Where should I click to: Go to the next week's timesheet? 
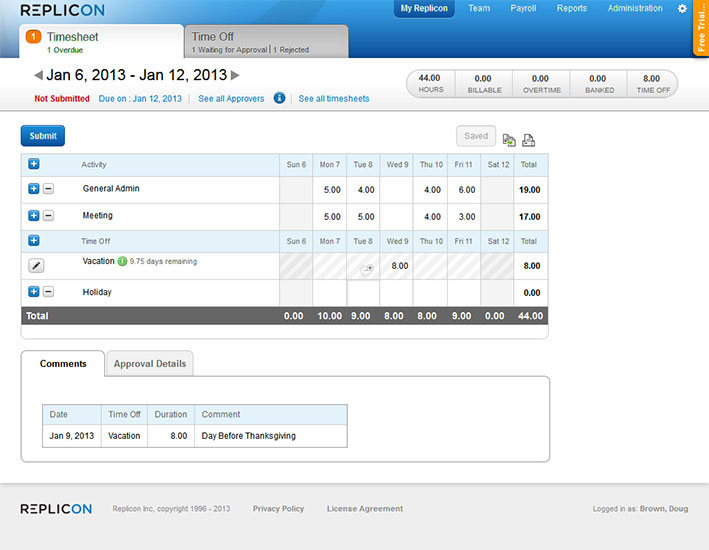[x=235, y=75]
